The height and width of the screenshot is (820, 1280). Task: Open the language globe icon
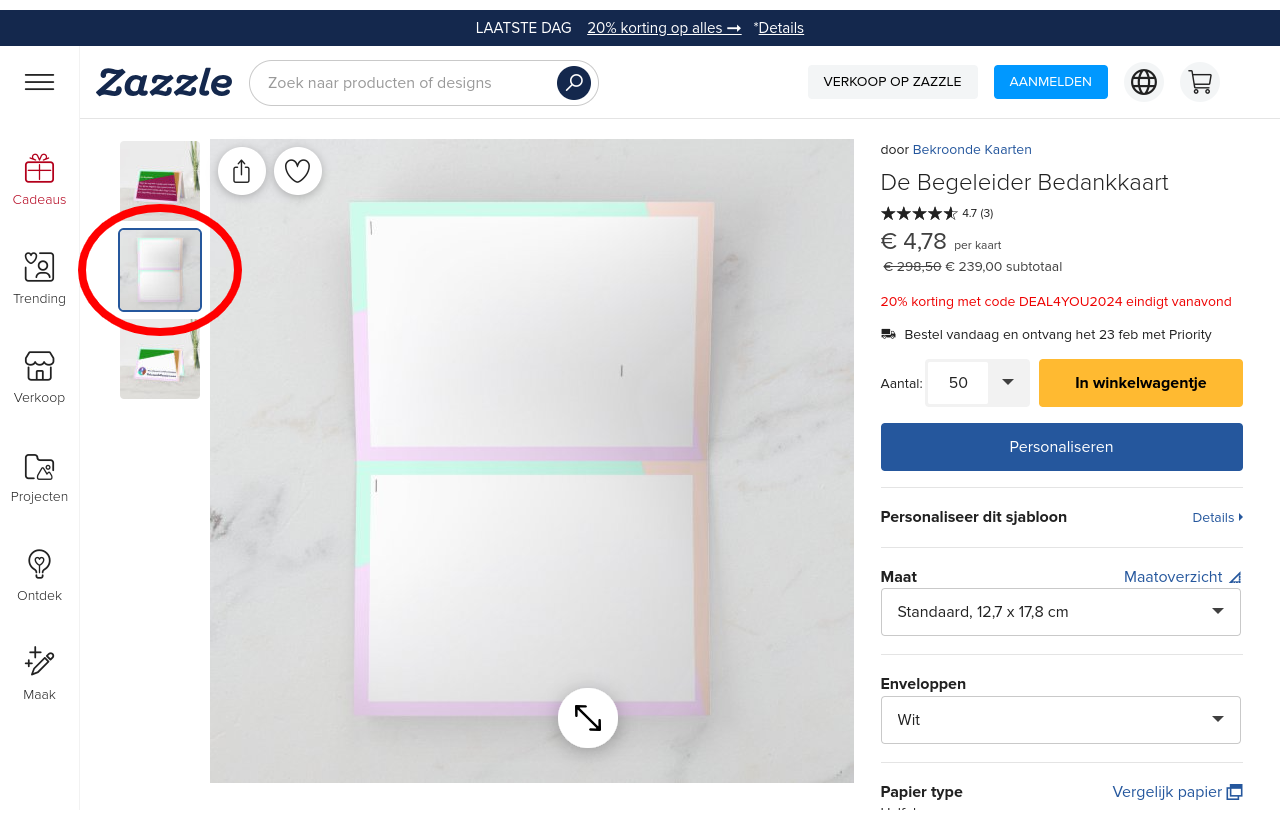(x=1144, y=82)
